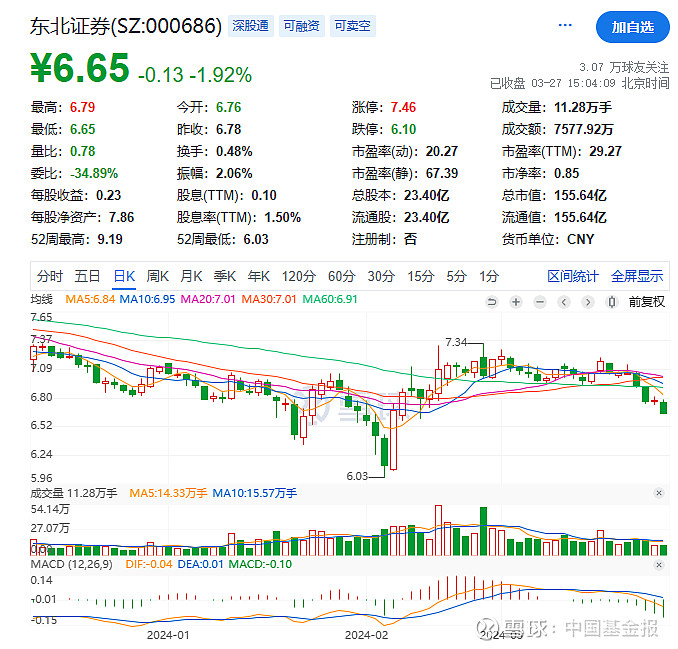This screenshot has height=649, width=678.
Task: Select the 周K tab
Action: 157,276
